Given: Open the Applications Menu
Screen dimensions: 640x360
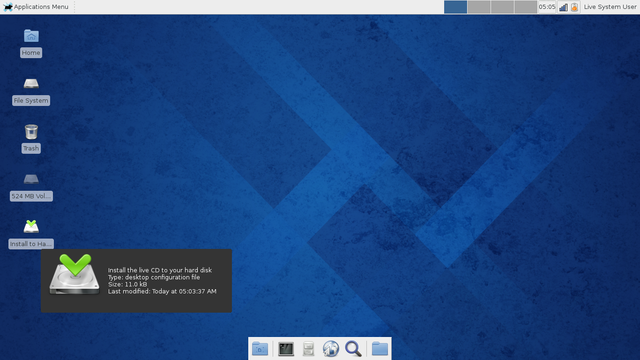Looking at the screenshot, I should pos(36,7).
